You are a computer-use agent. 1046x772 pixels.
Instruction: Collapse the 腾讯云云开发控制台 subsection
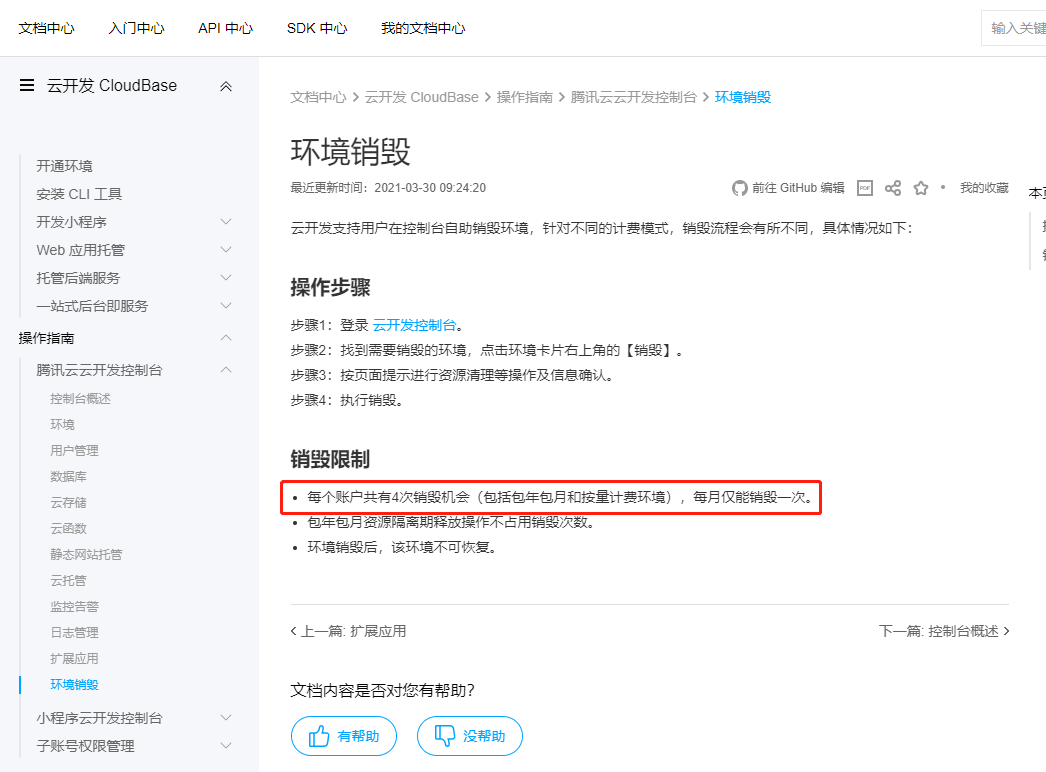pos(226,370)
